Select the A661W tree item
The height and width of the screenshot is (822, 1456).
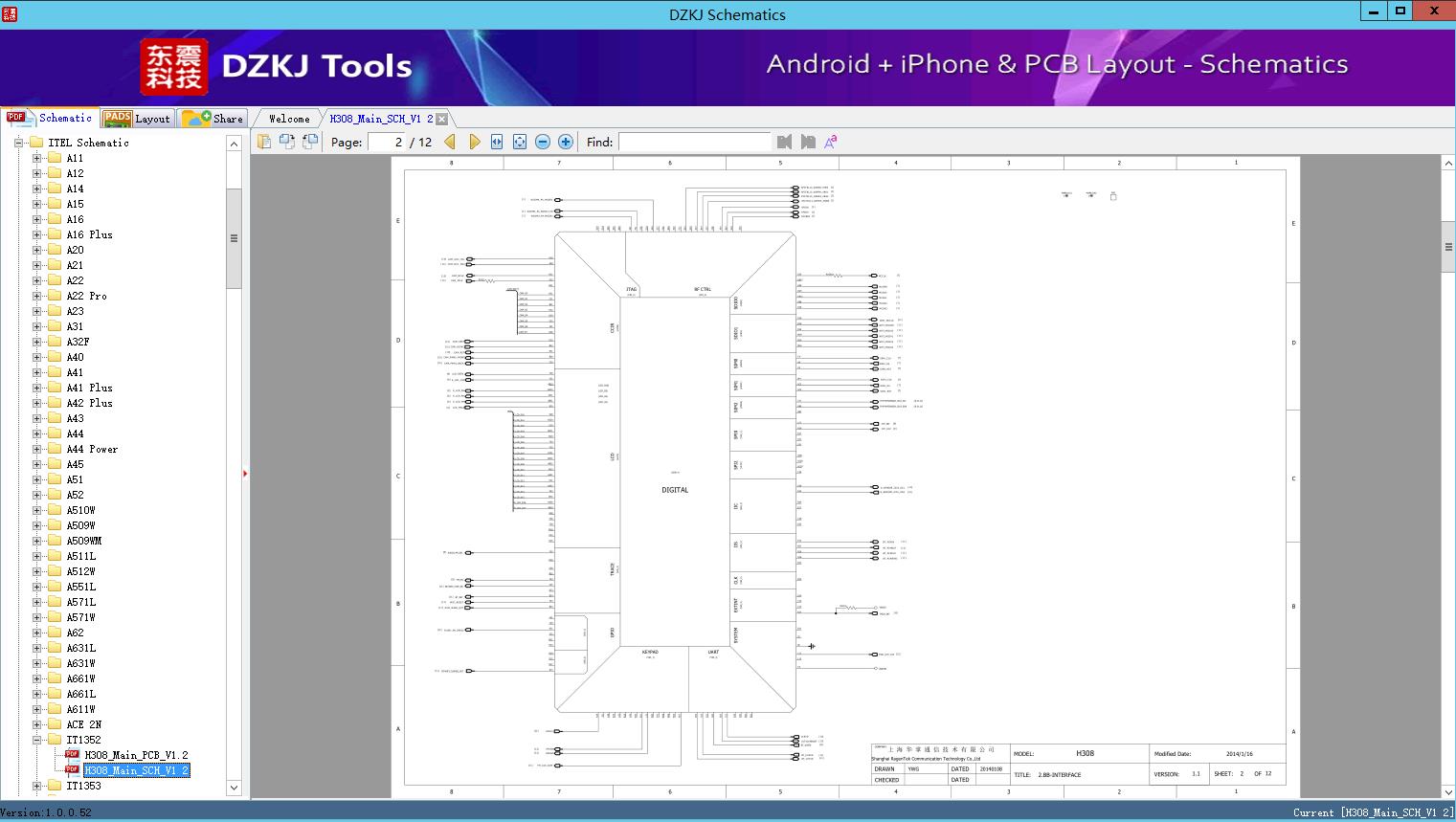coord(81,678)
